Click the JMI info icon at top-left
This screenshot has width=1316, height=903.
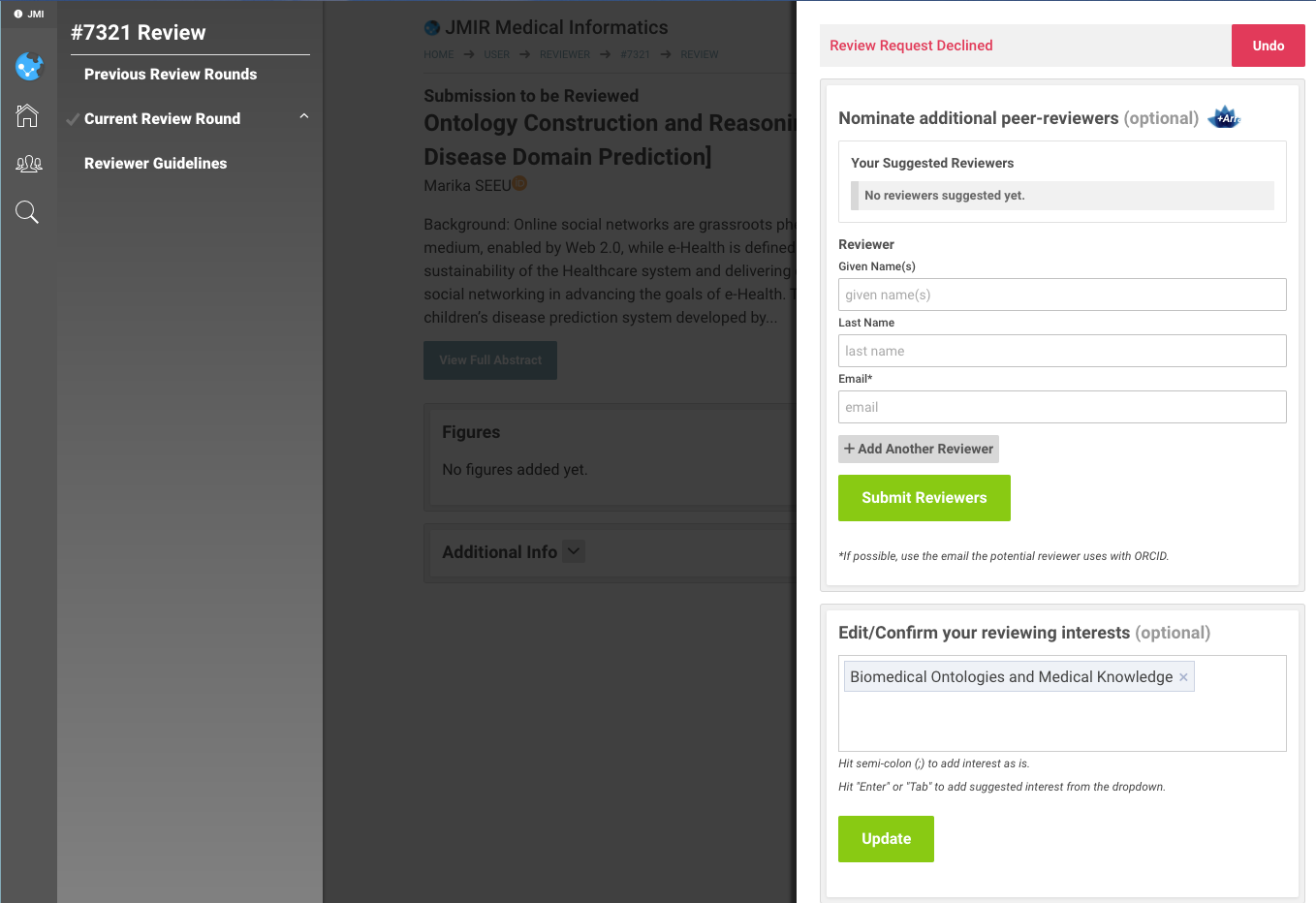pos(18,14)
